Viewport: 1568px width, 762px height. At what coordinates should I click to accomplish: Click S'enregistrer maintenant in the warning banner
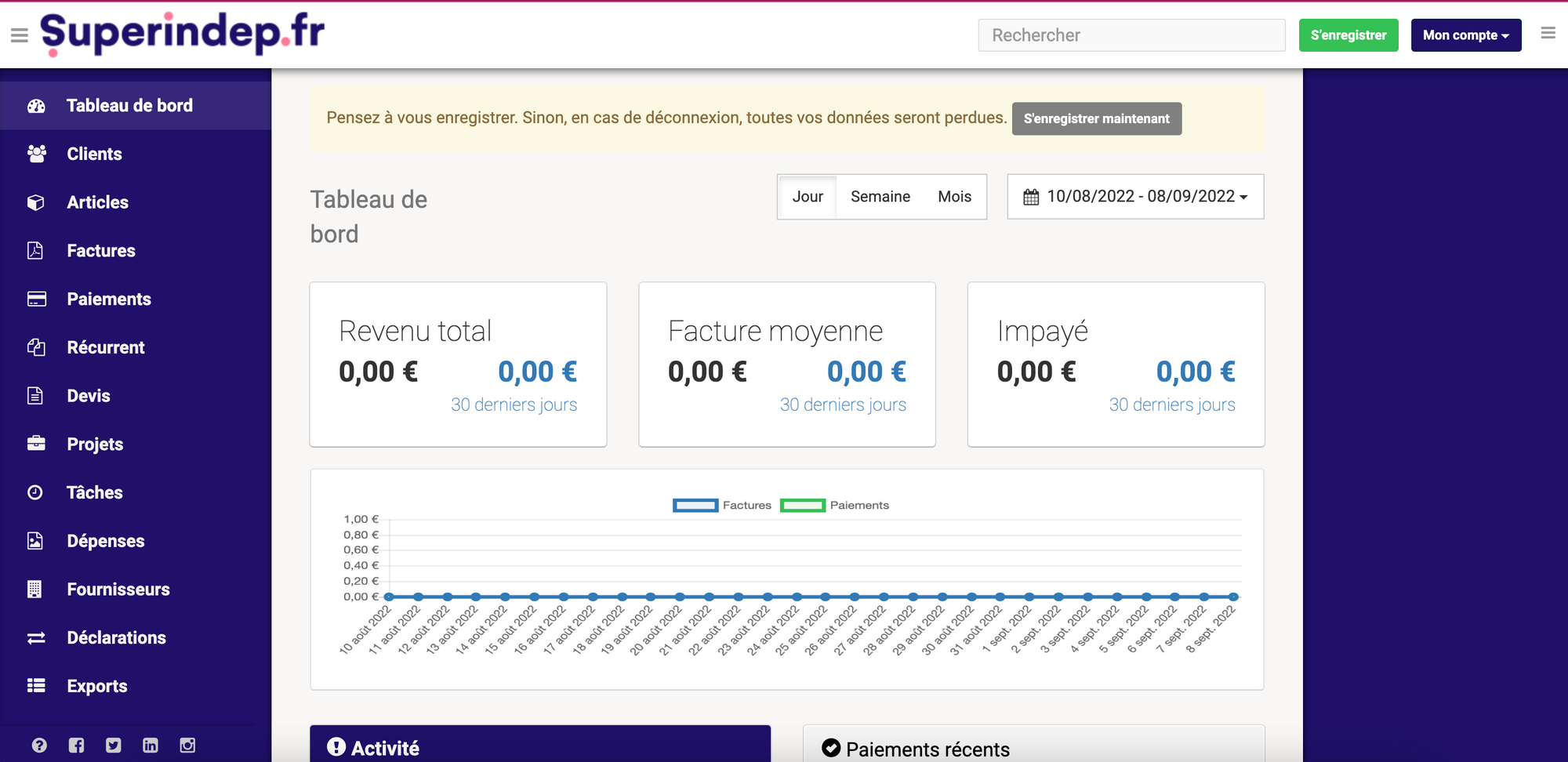click(x=1096, y=118)
